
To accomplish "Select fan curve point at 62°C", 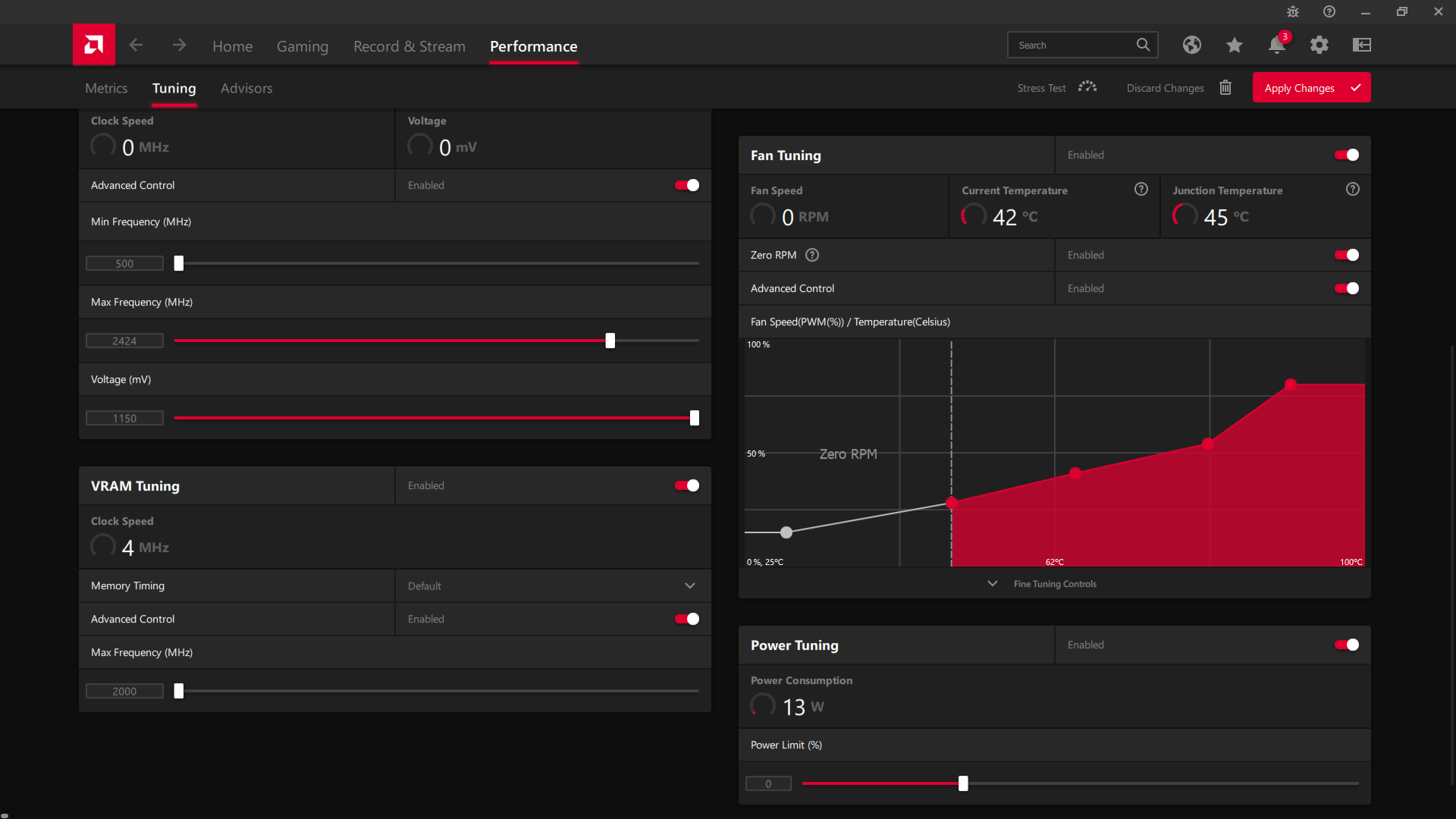I will coord(1075,473).
